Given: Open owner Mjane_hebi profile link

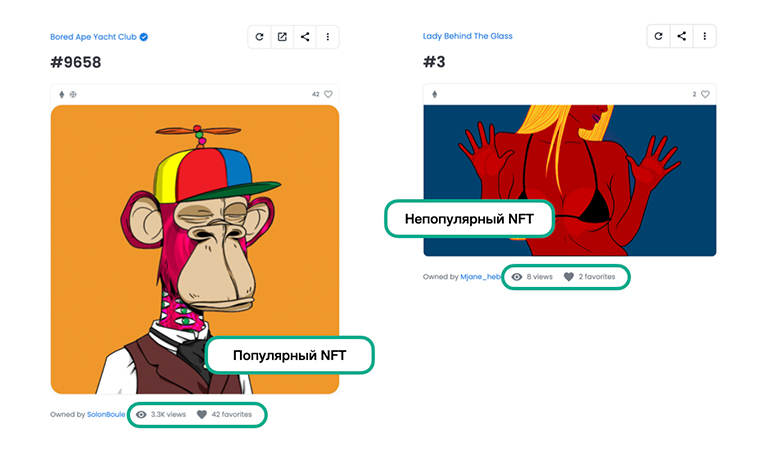Looking at the screenshot, I should (479, 276).
